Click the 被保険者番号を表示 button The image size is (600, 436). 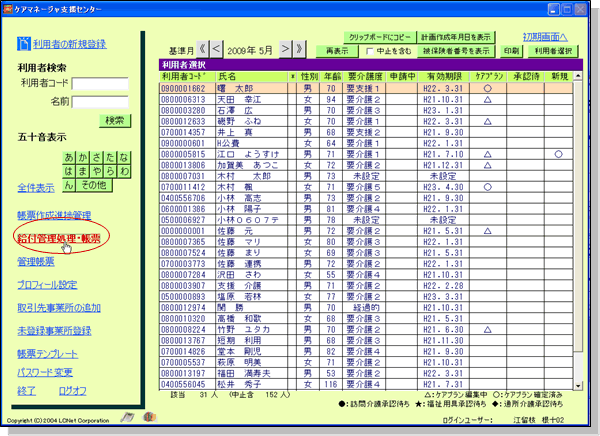coord(456,51)
